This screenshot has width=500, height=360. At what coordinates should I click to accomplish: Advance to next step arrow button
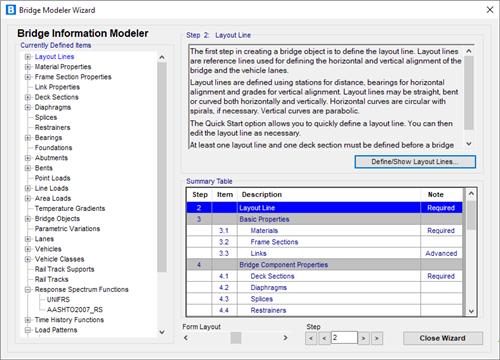tap(363, 338)
